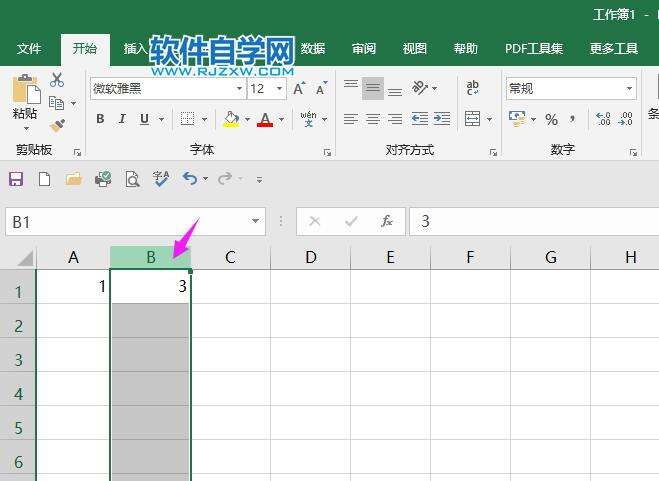Viewport: 659px width, 481px height.
Task: Switch to the 审阅 tab
Action: point(364,49)
